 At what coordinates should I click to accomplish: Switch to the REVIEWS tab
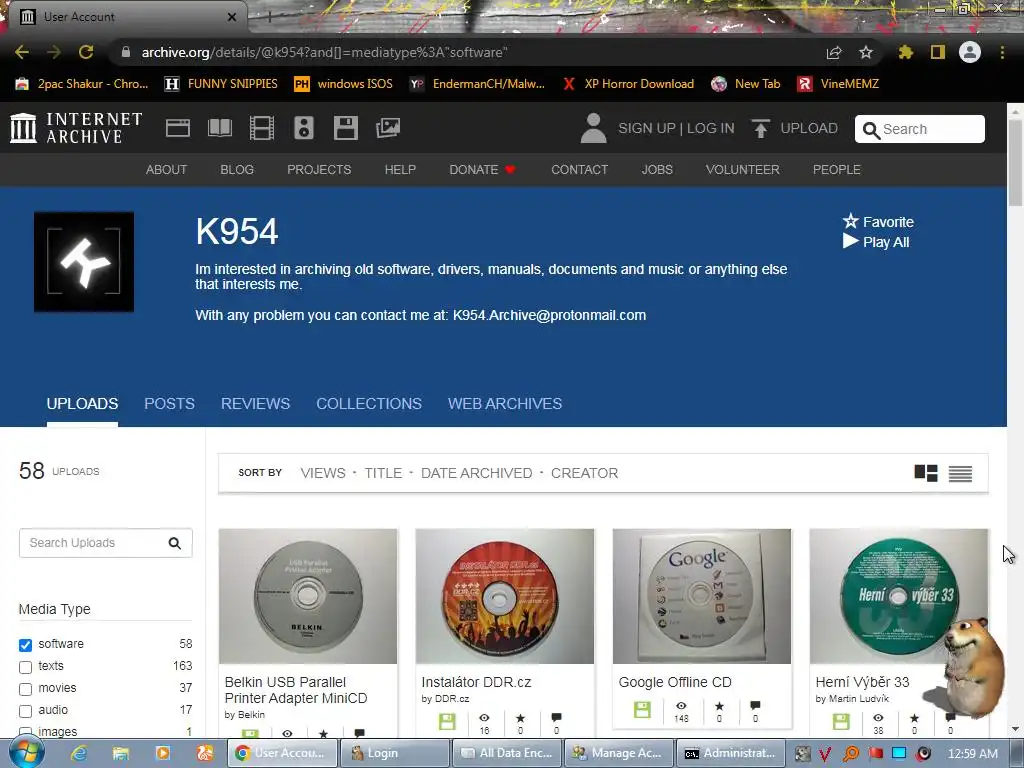click(255, 404)
